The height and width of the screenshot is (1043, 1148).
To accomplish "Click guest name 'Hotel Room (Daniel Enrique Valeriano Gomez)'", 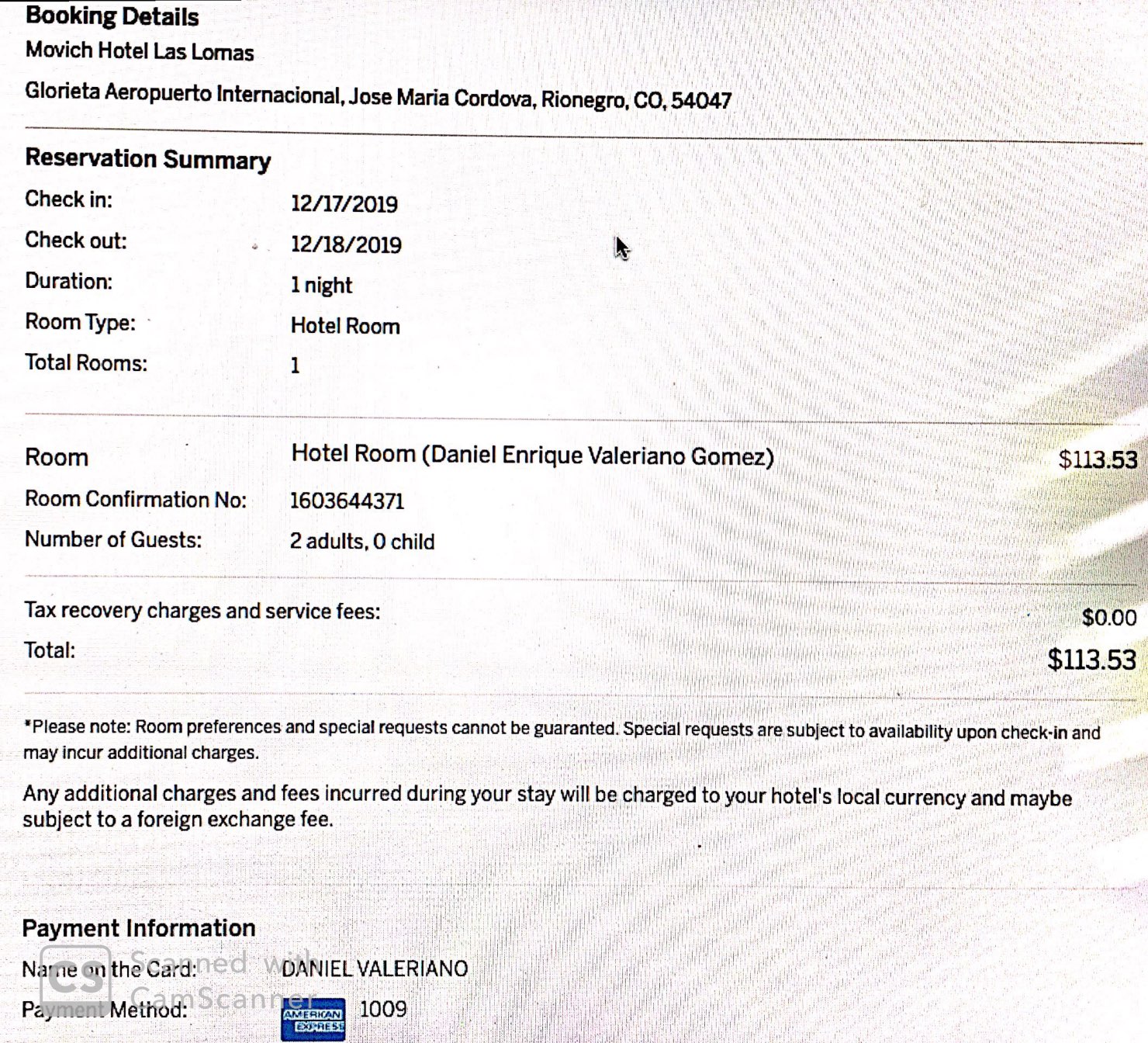I will click(x=533, y=455).
